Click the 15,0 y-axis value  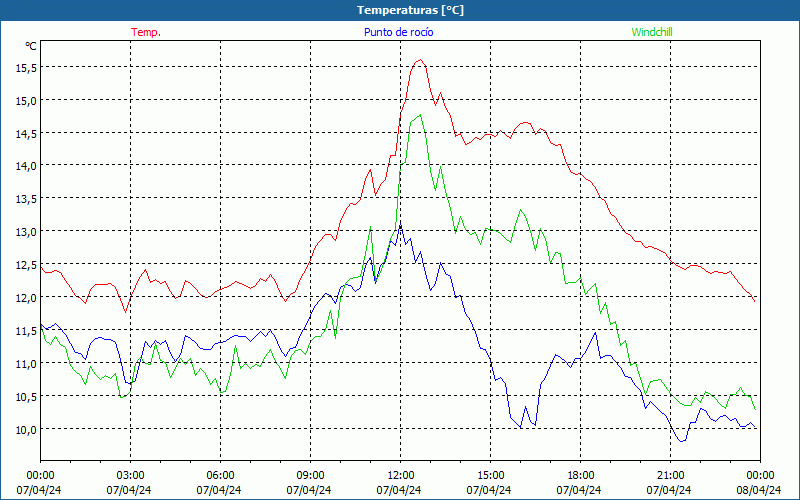pos(26,101)
